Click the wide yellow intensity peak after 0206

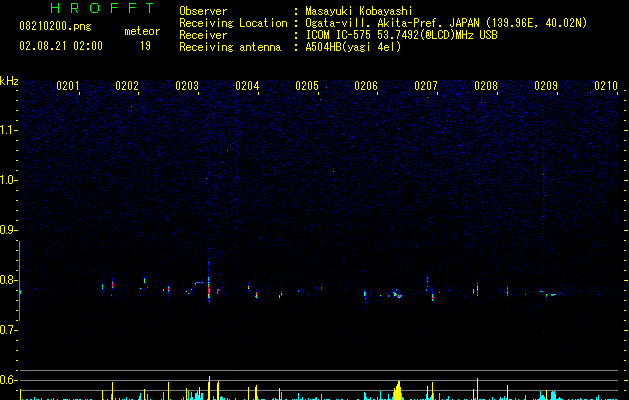pyautogui.click(x=398, y=391)
